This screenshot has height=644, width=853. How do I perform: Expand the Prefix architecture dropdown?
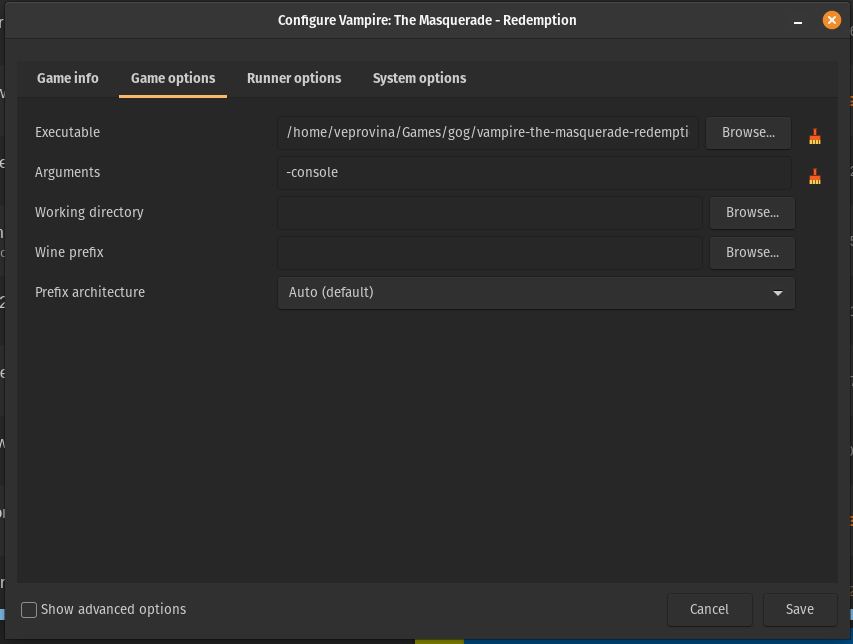pos(536,293)
